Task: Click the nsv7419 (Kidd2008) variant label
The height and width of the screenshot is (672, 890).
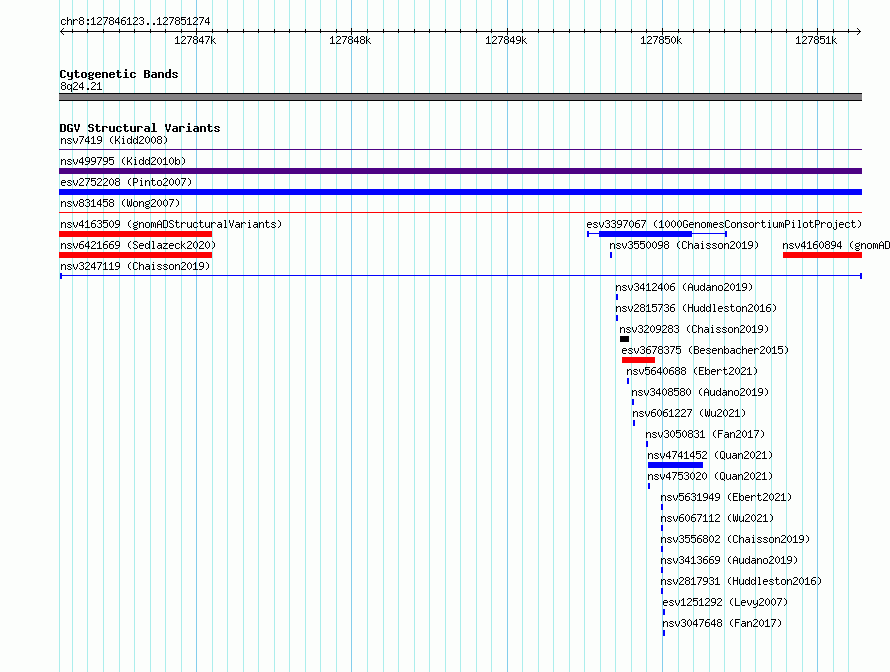Action: click(114, 140)
